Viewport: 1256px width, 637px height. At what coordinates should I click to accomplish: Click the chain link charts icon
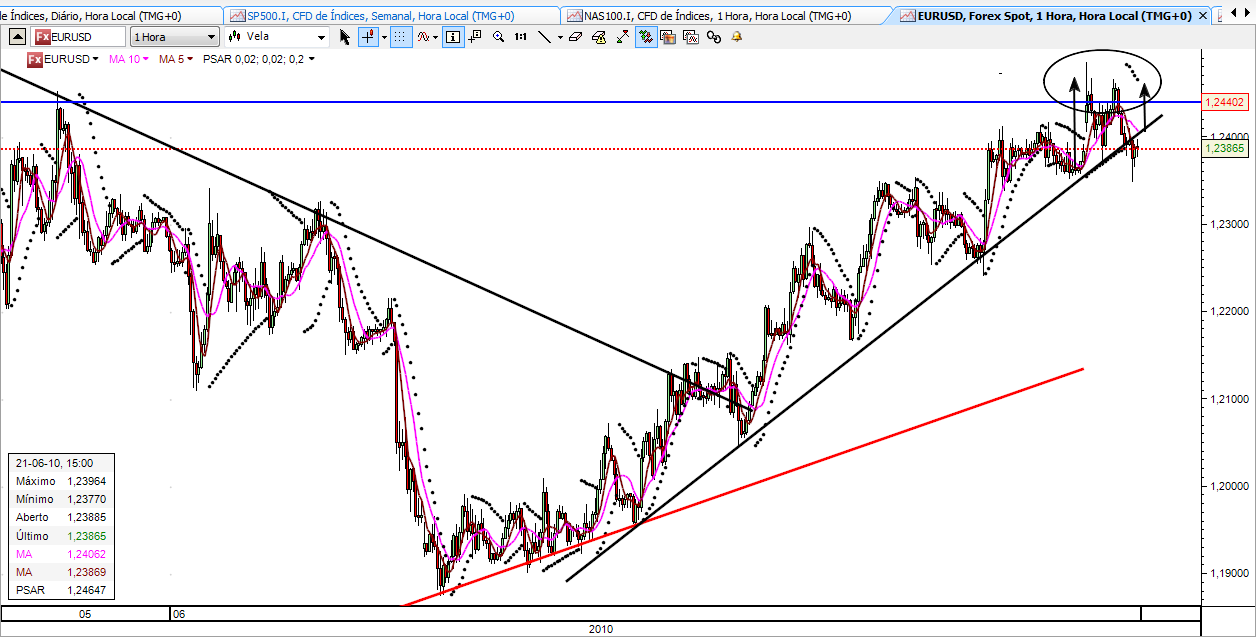click(714, 37)
